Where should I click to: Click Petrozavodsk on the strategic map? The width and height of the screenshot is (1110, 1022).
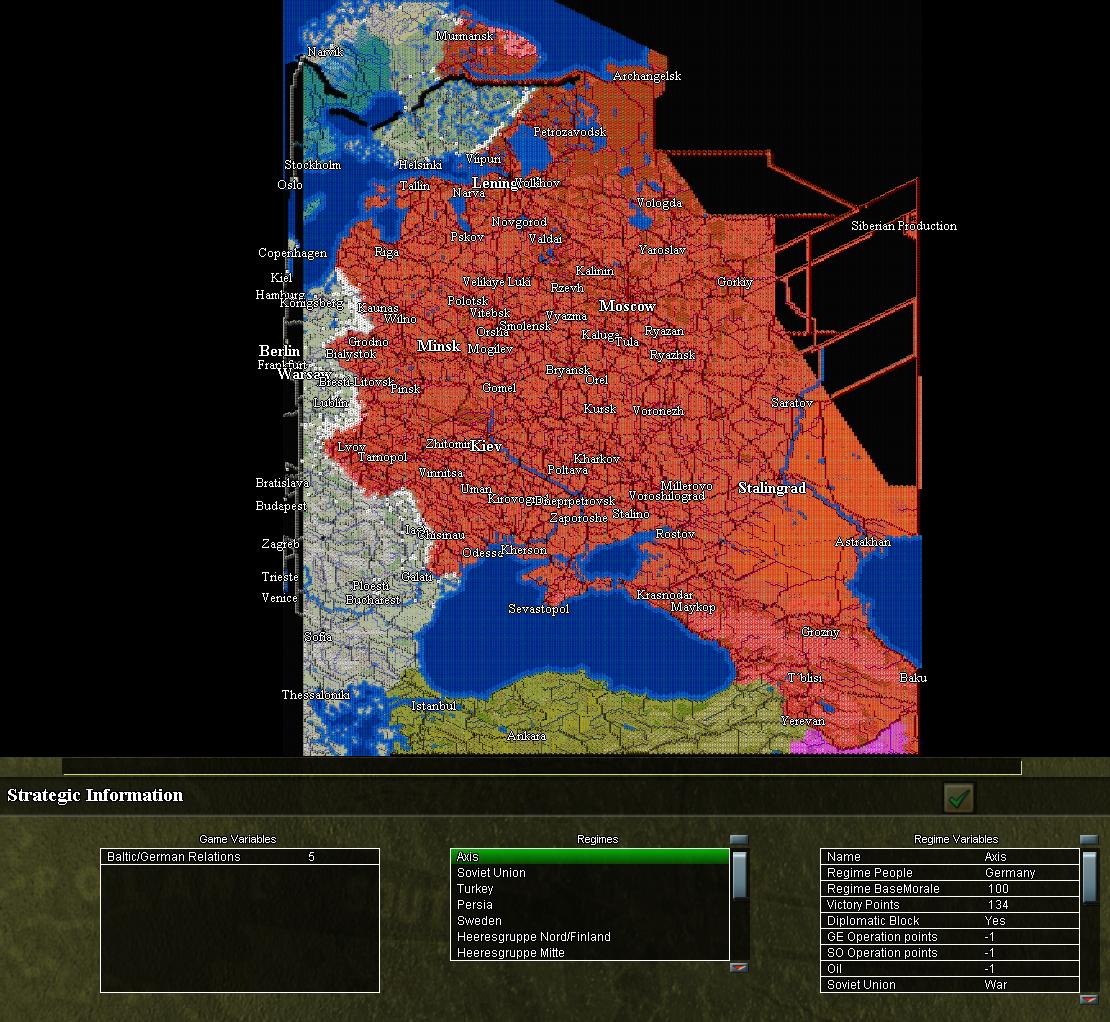(x=569, y=132)
